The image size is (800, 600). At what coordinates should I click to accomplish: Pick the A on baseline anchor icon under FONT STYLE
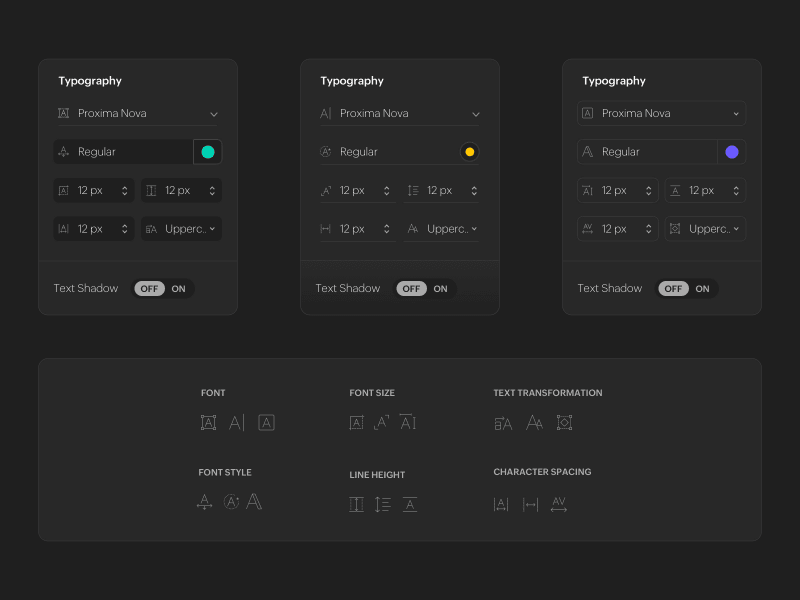pyautogui.click(x=205, y=502)
